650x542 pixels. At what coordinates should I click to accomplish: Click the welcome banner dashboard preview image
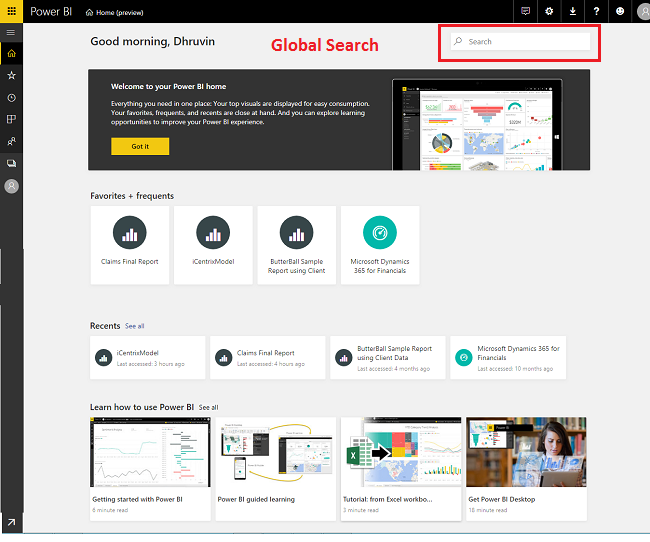(x=477, y=124)
